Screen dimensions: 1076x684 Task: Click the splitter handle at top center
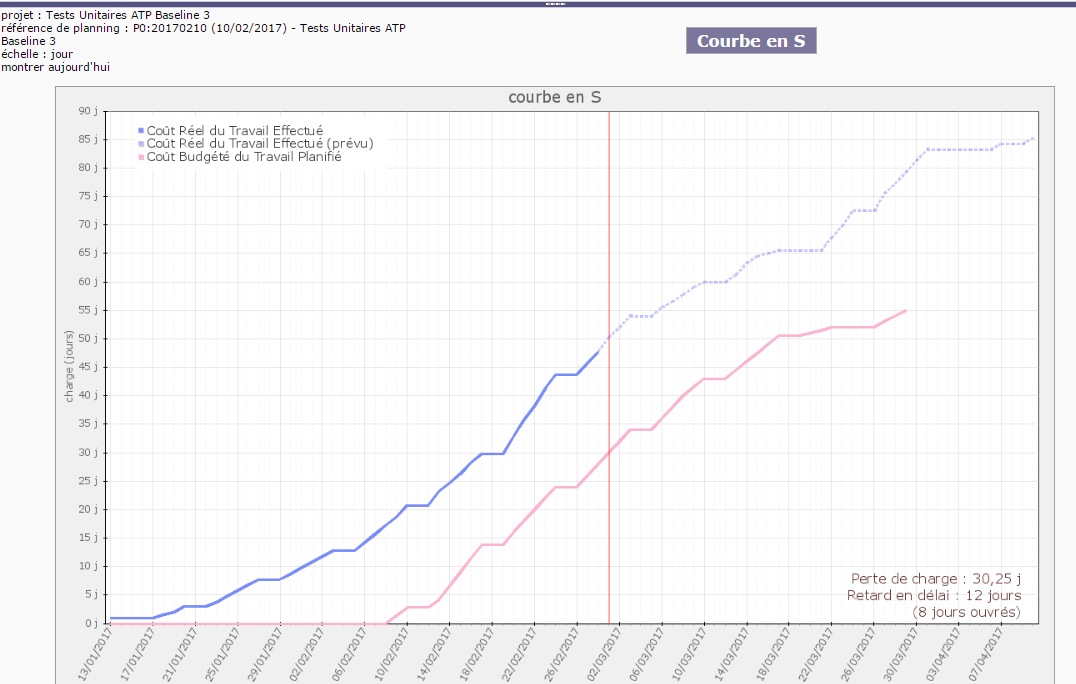[554, 4]
